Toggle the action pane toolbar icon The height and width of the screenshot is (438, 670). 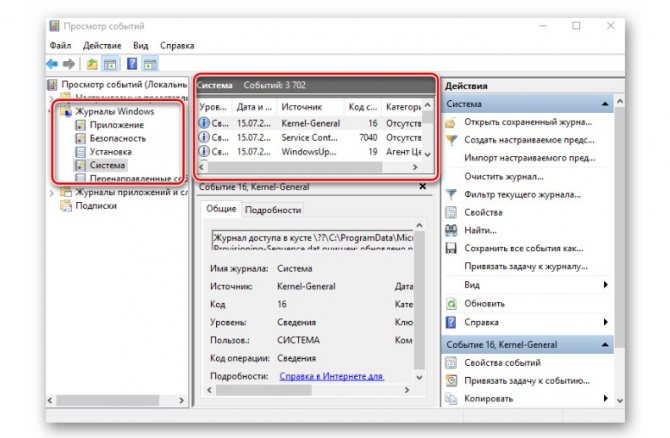[x=150, y=65]
